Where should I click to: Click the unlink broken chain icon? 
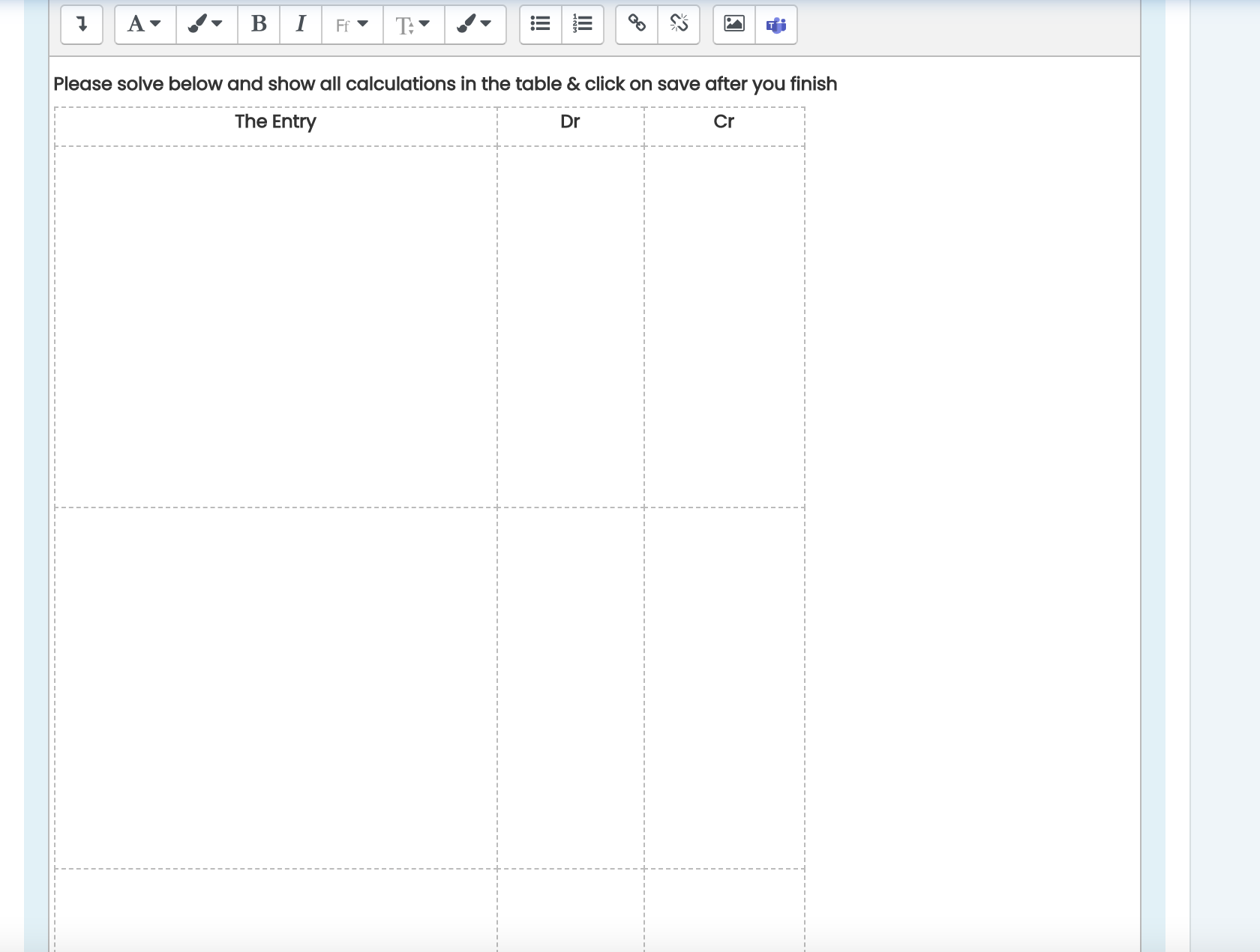(679, 24)
